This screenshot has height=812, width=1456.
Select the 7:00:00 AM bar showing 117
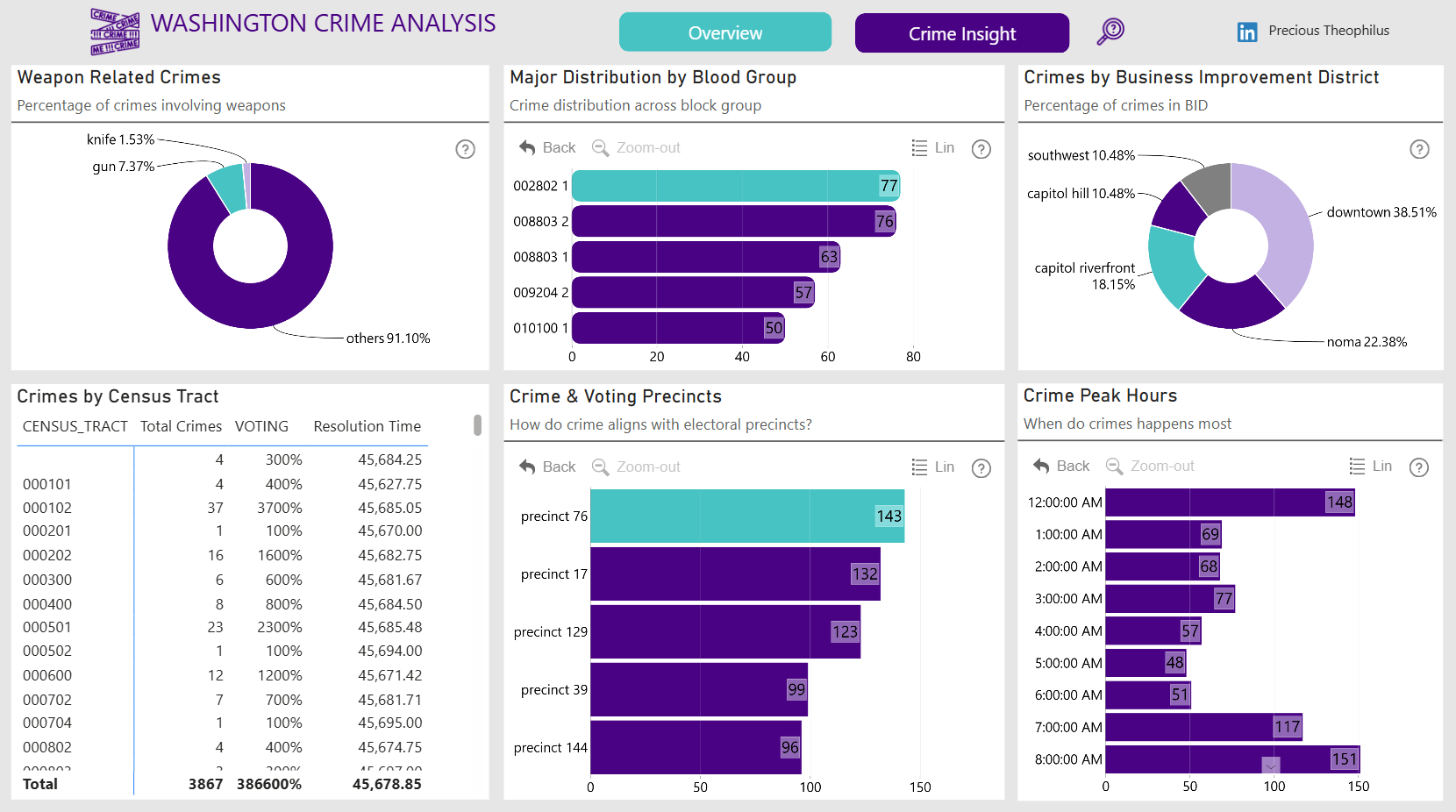click(1204, 727)
